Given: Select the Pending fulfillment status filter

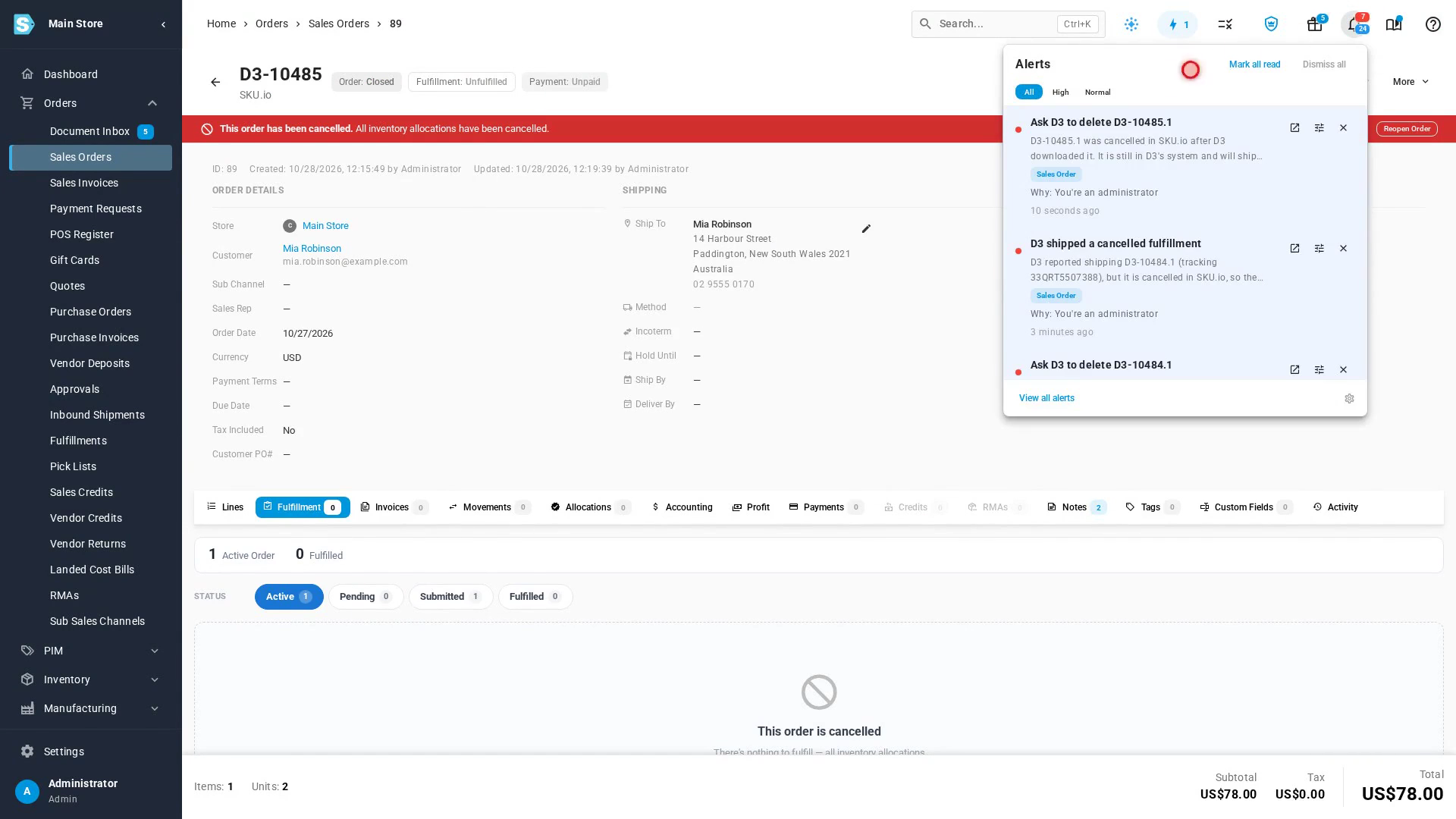Looking at the screenshot, I should point(366,597).
